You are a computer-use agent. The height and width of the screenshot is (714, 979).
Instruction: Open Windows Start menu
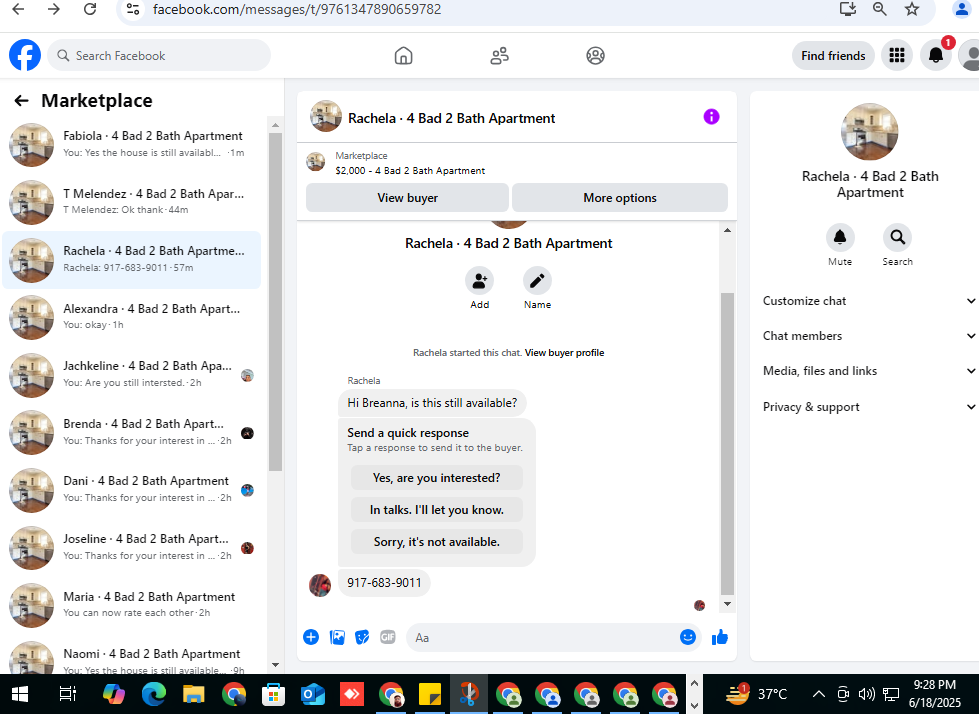[x=20, y=694]
